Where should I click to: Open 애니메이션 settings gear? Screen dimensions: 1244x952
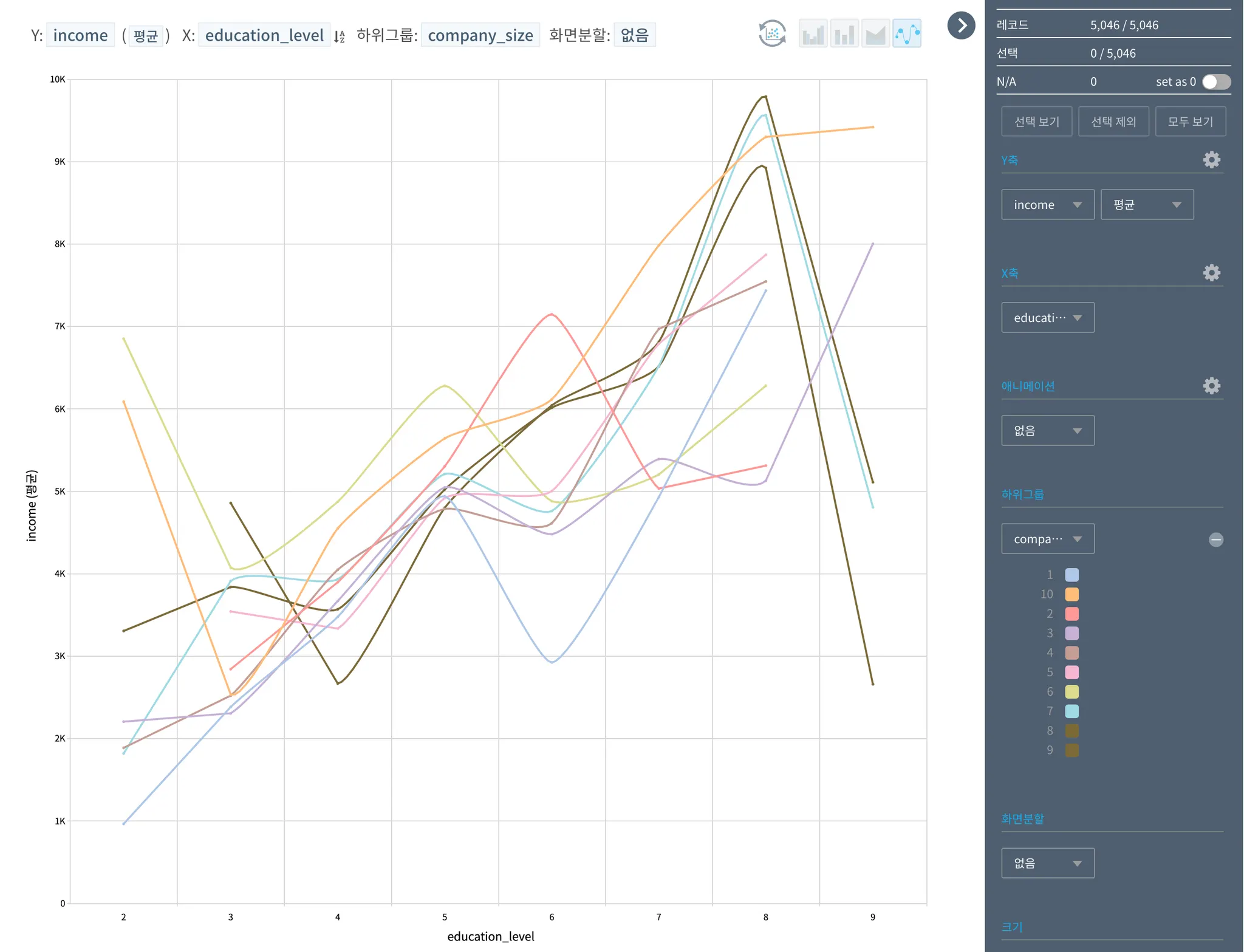[x=1211, y=386]
